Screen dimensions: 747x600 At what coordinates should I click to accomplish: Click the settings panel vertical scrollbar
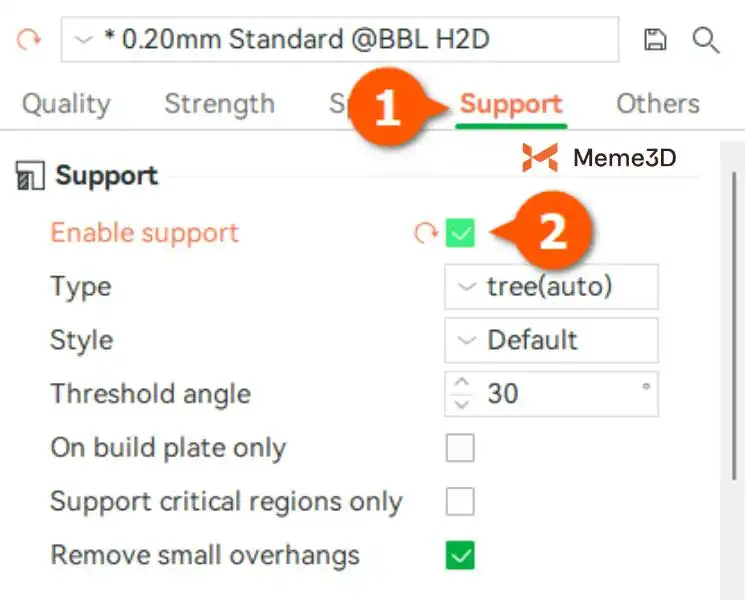(x=732, y=380)
